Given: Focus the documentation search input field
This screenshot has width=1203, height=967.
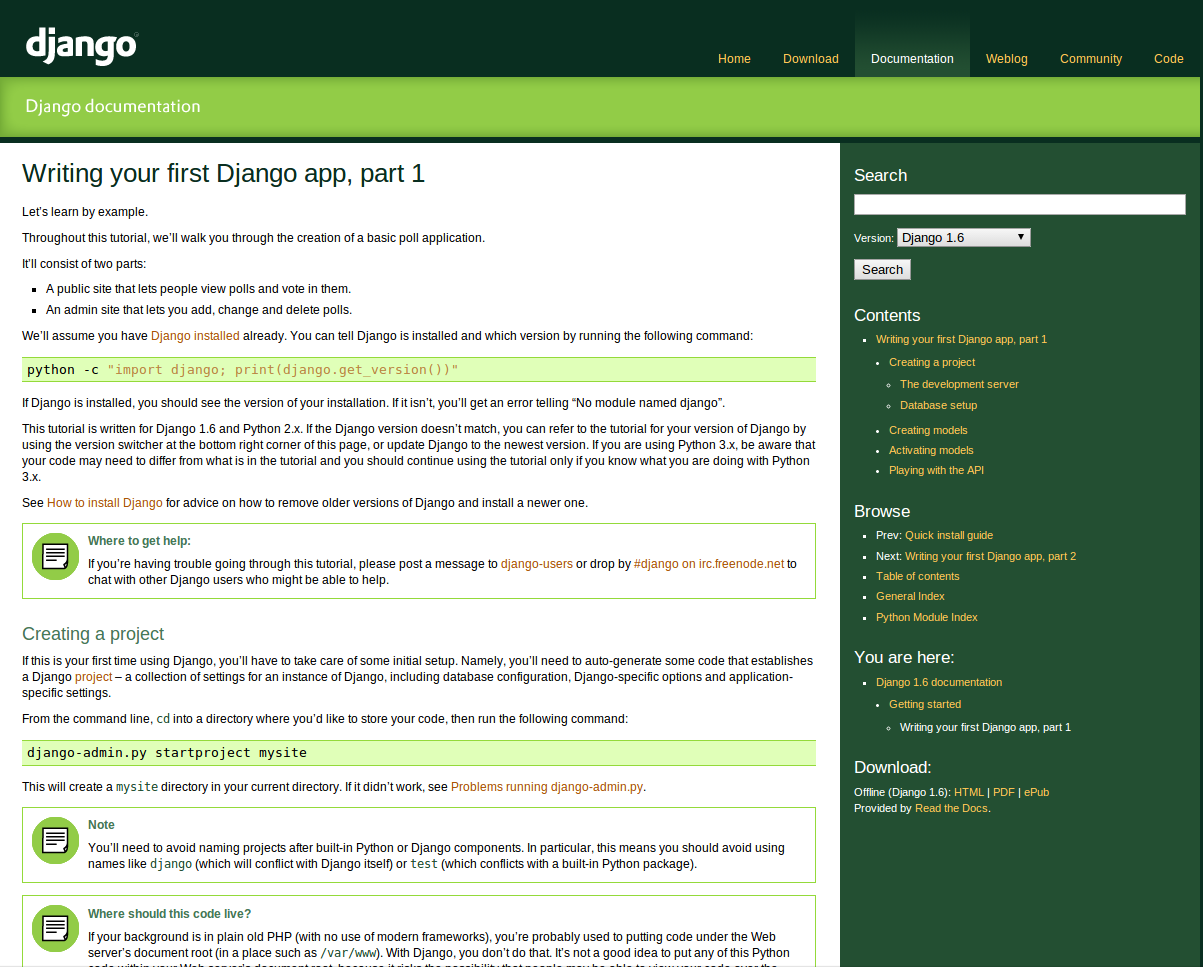Looking at the screenshot, I should [1019, 204].
